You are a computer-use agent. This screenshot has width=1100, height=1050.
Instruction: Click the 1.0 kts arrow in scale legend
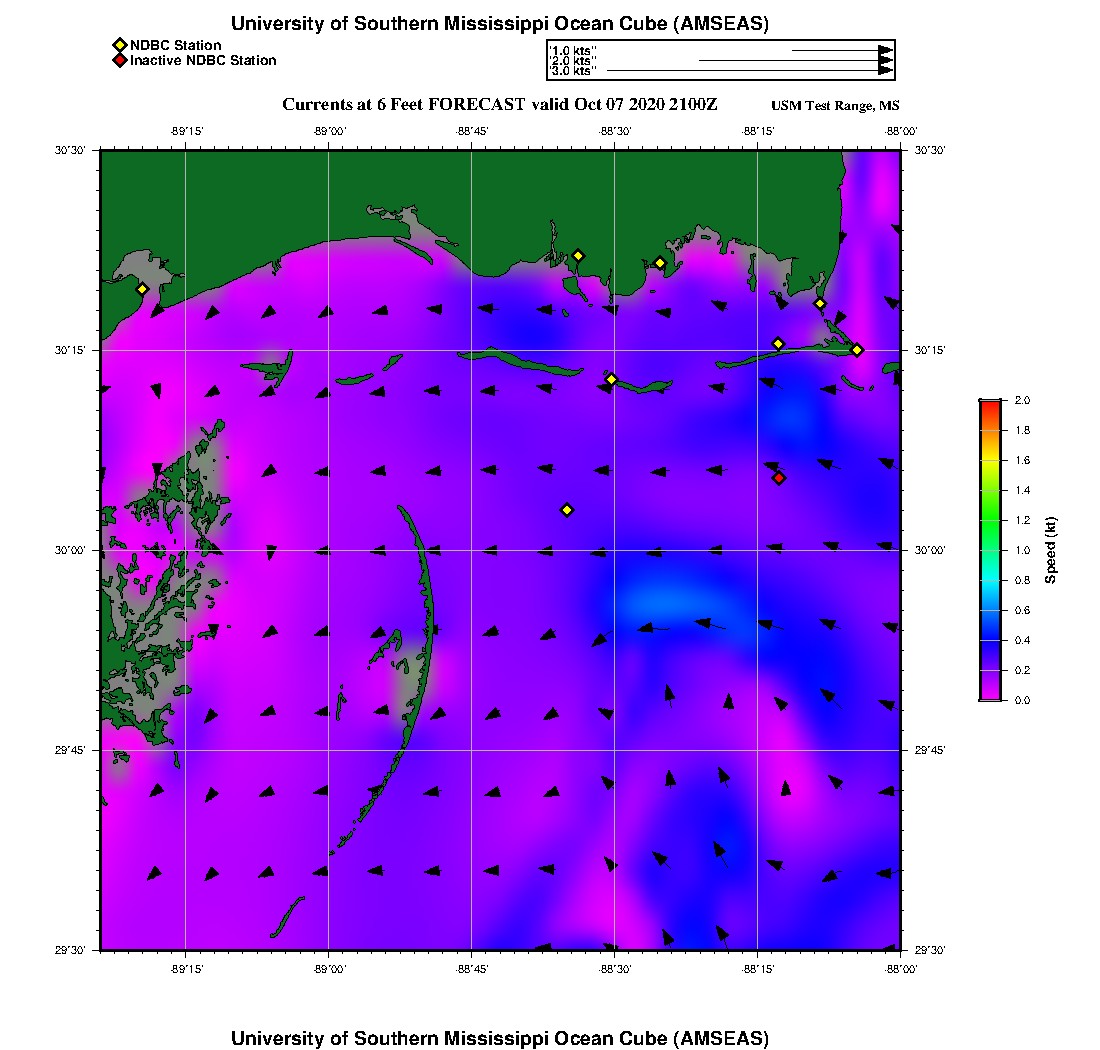[841, 49]
